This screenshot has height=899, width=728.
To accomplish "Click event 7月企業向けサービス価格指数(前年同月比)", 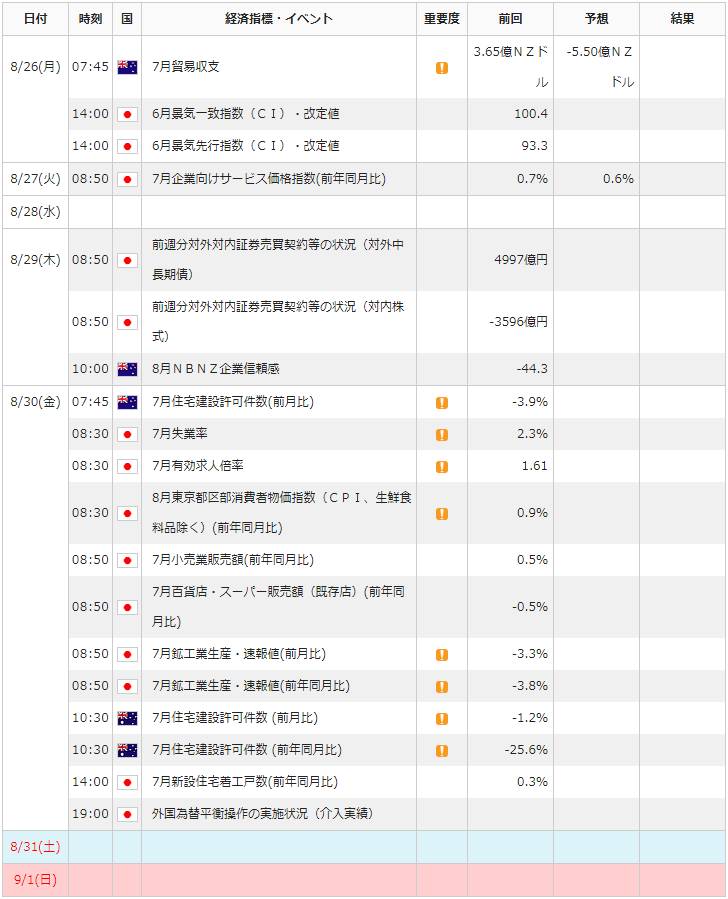I will click(x=269, y=179).
